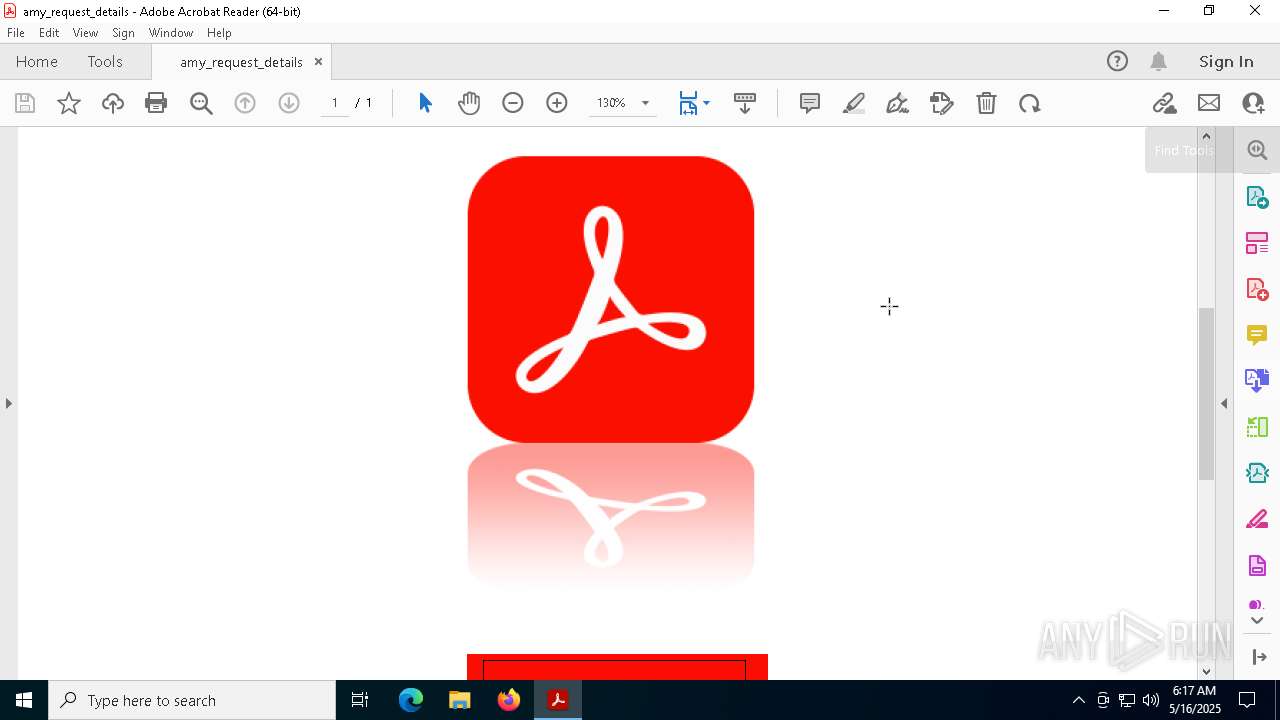Open the Window menu
This screenshot has height=720, width=1280.
click(171, 33)
